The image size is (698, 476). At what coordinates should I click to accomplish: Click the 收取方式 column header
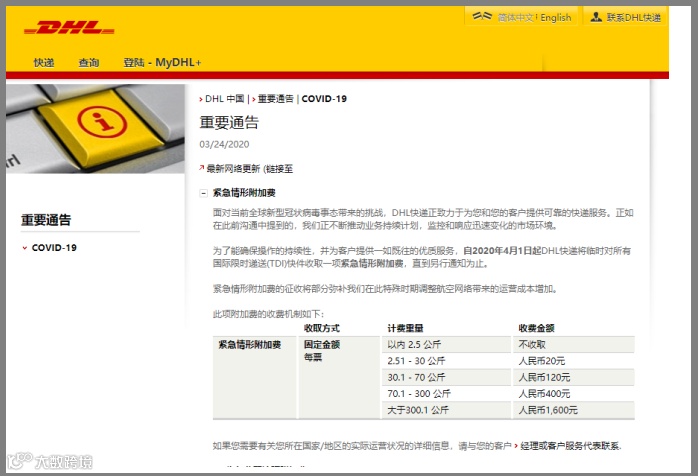[321, 328]
